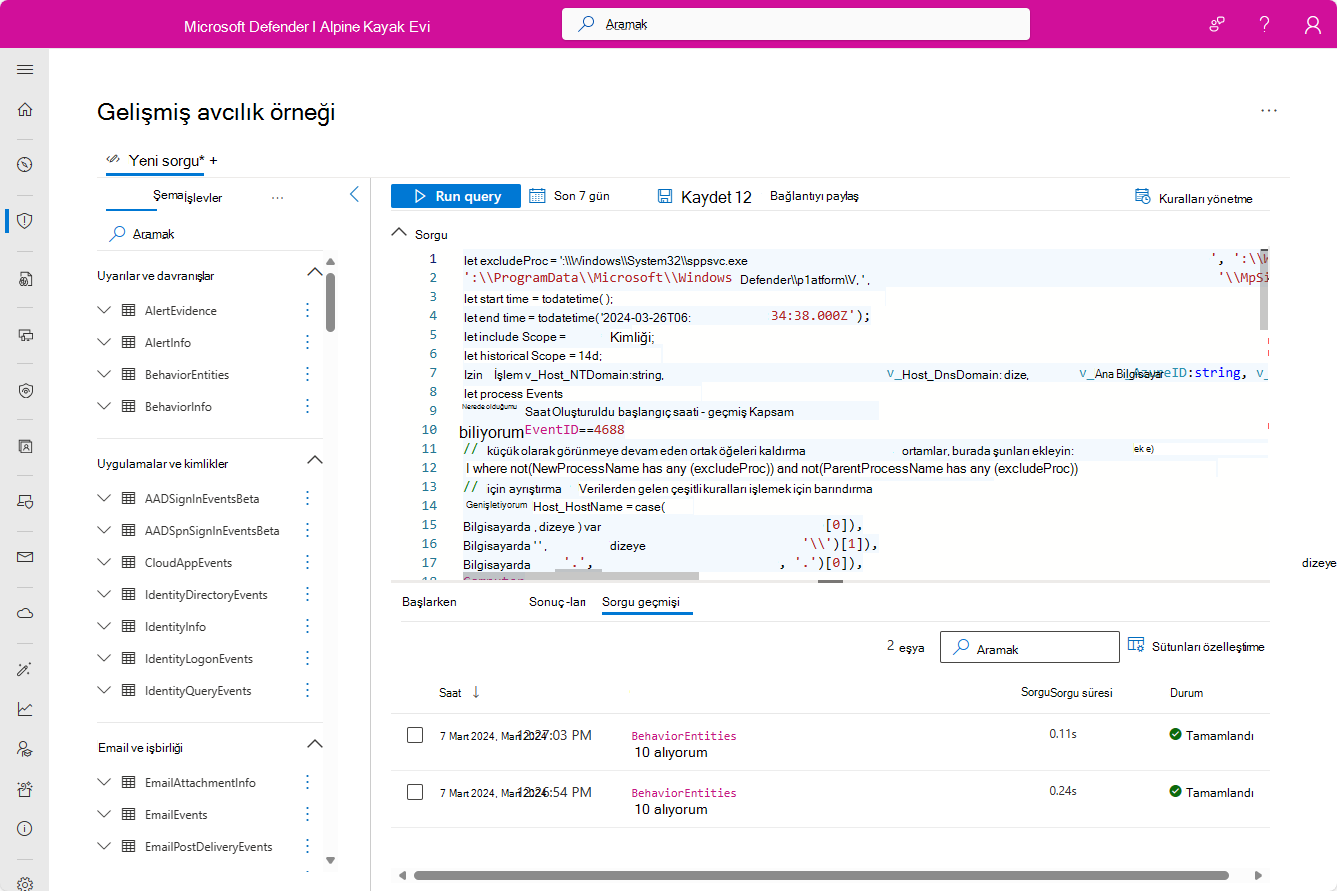The width and height of the screenshot is (1337, 891).
Task: Open the schema pane's more tabs ellipsis
Action: (x=278, y=198)
